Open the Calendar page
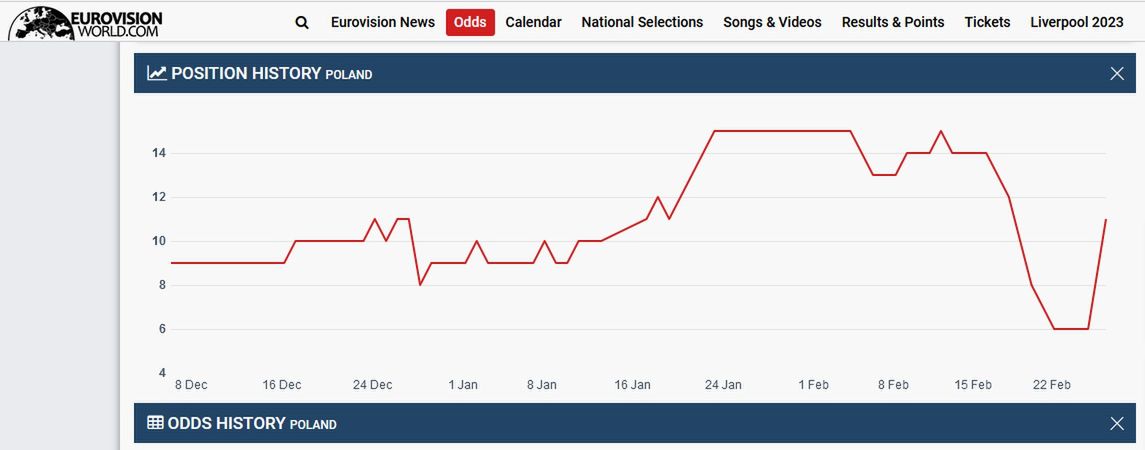This screenshot has width=1145, height=450. pyautogui.click(x=533, y=22)
